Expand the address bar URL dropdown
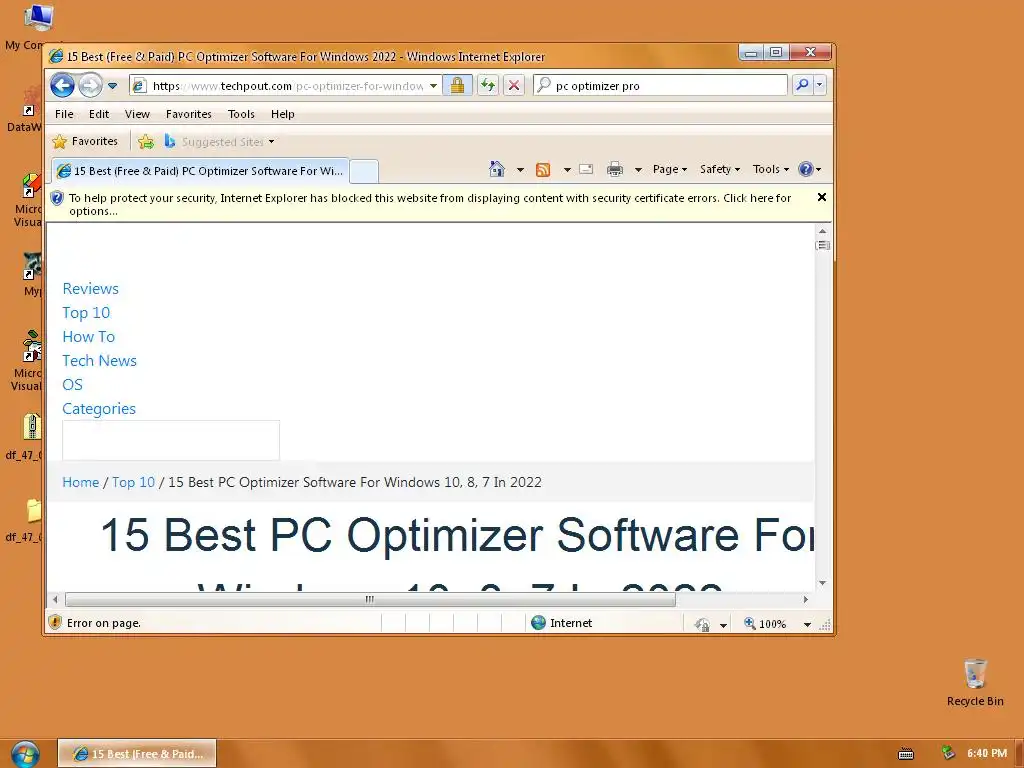This screenshot has height=768, width=1024. pyautogui.click(x=433, y=86)
